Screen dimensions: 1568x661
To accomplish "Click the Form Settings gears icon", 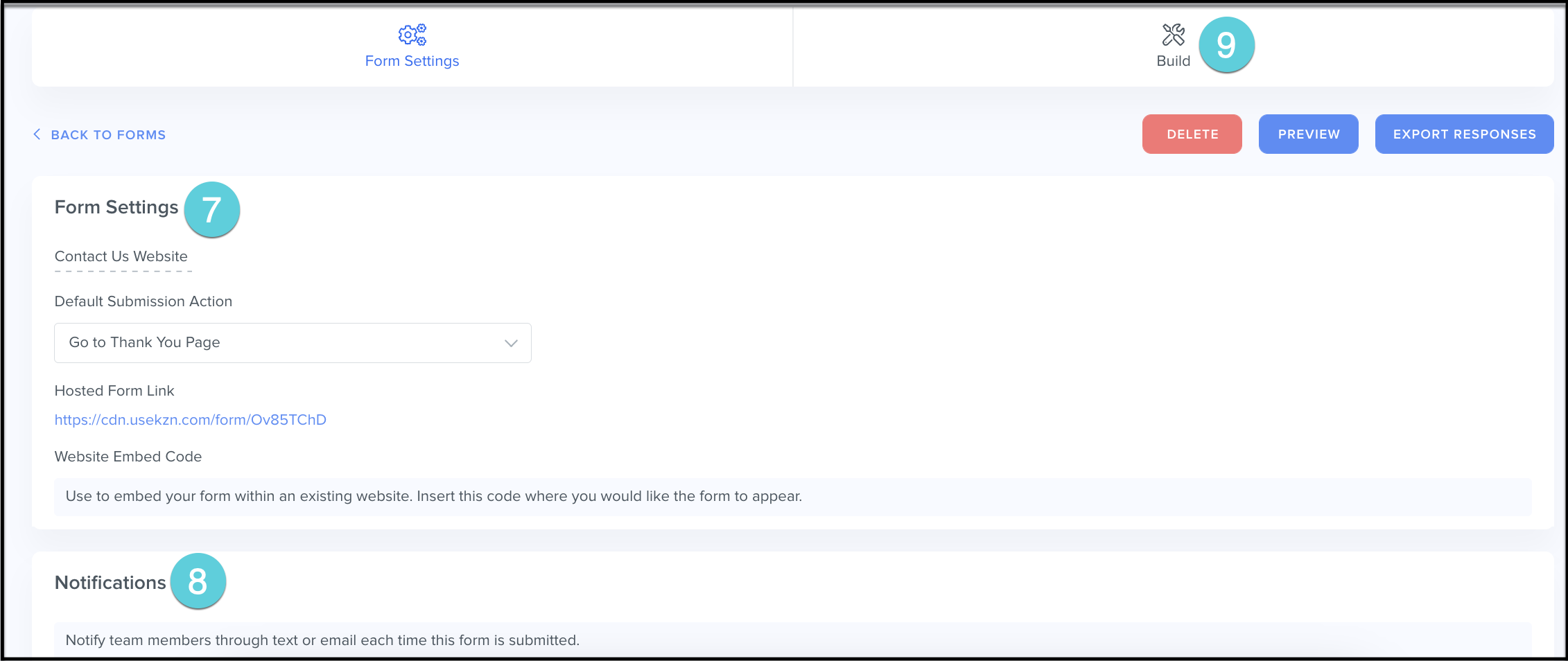I will (x=412, y=35).
